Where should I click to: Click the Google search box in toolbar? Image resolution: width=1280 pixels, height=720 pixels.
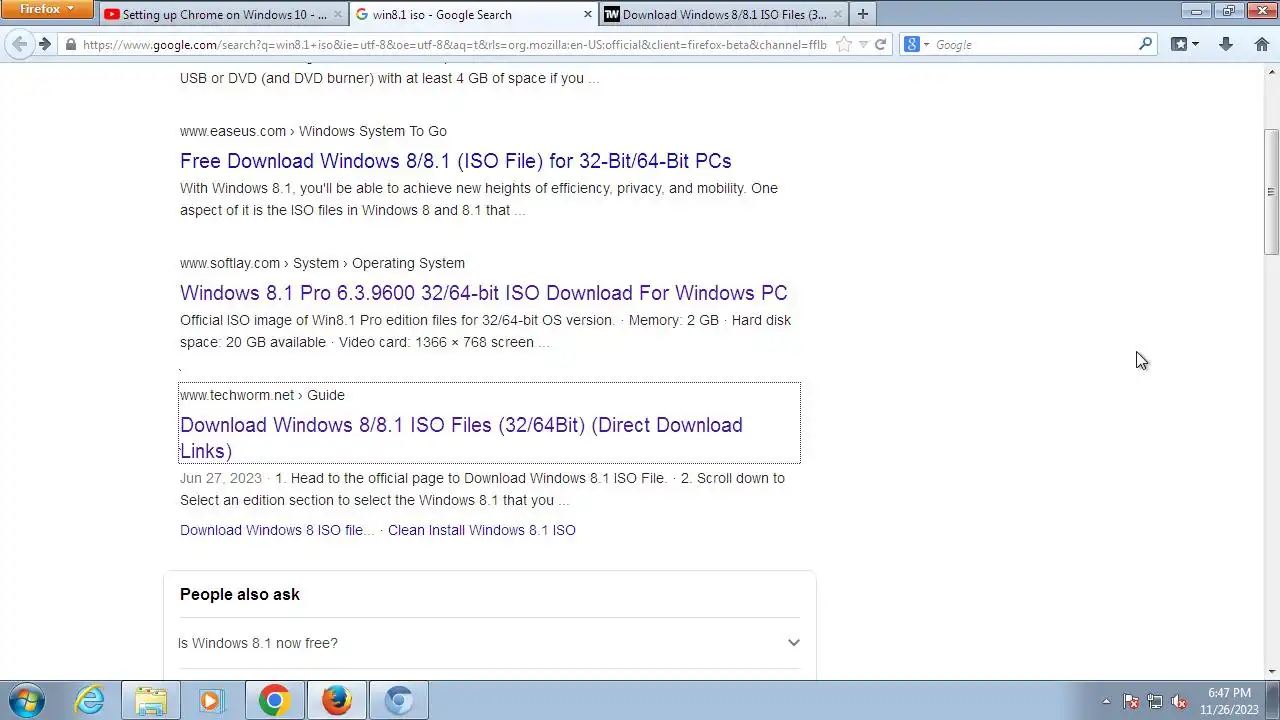pos(1035,44)
